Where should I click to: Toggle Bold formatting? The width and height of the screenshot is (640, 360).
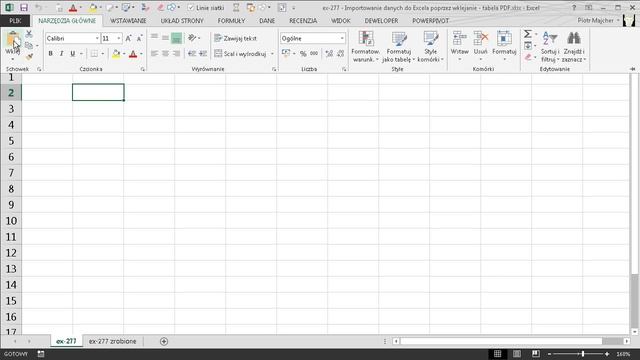click(x=50, y=53)
